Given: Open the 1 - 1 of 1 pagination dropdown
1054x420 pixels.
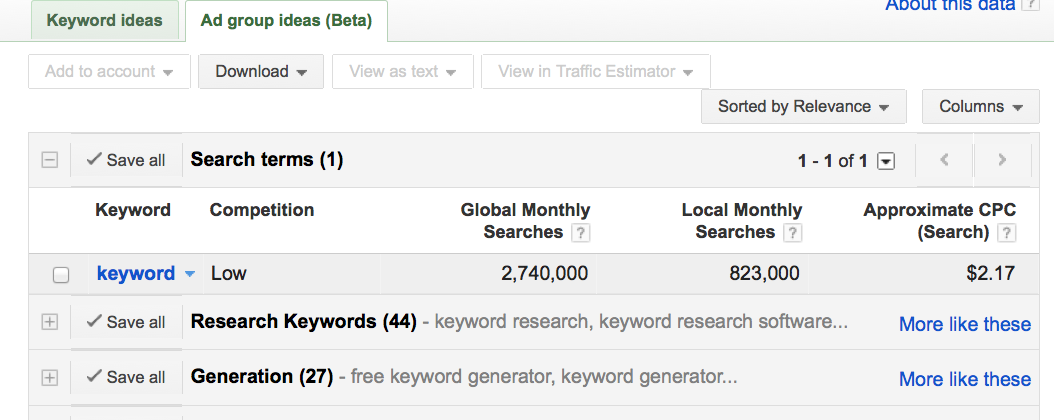Looking at the screenshot, I should (887, 161).
